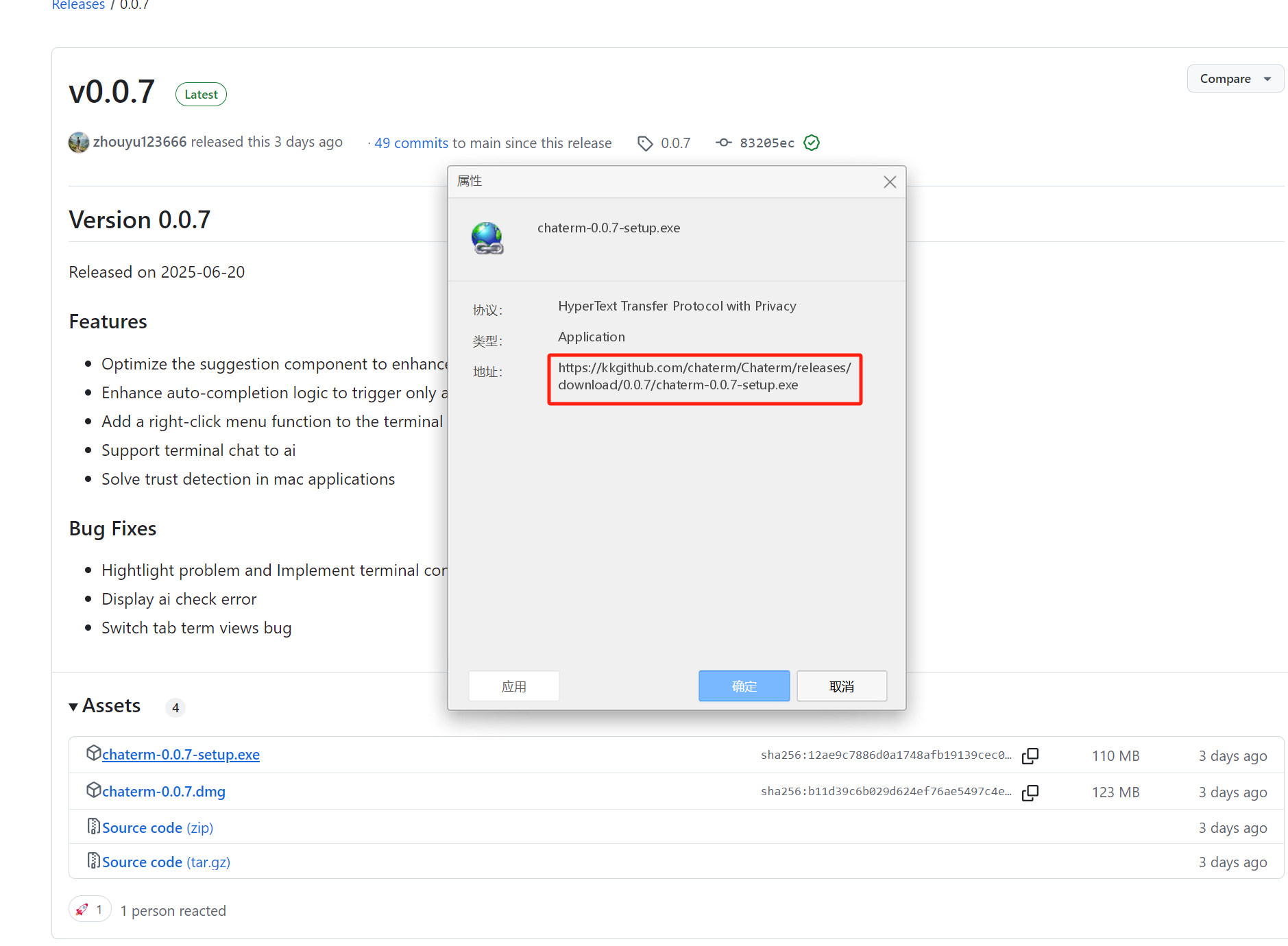Click 'Released on 2025-06-20' text

(157, 272)
